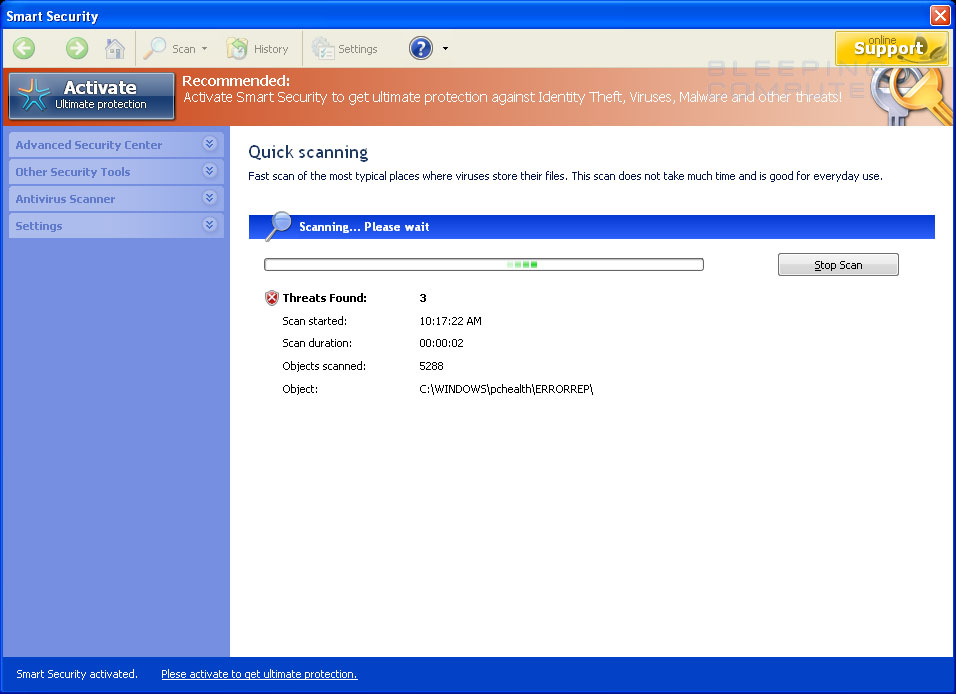Open the Antivirus Scanner panel
This screenshot has width=956, height=694.
[116, 199]
